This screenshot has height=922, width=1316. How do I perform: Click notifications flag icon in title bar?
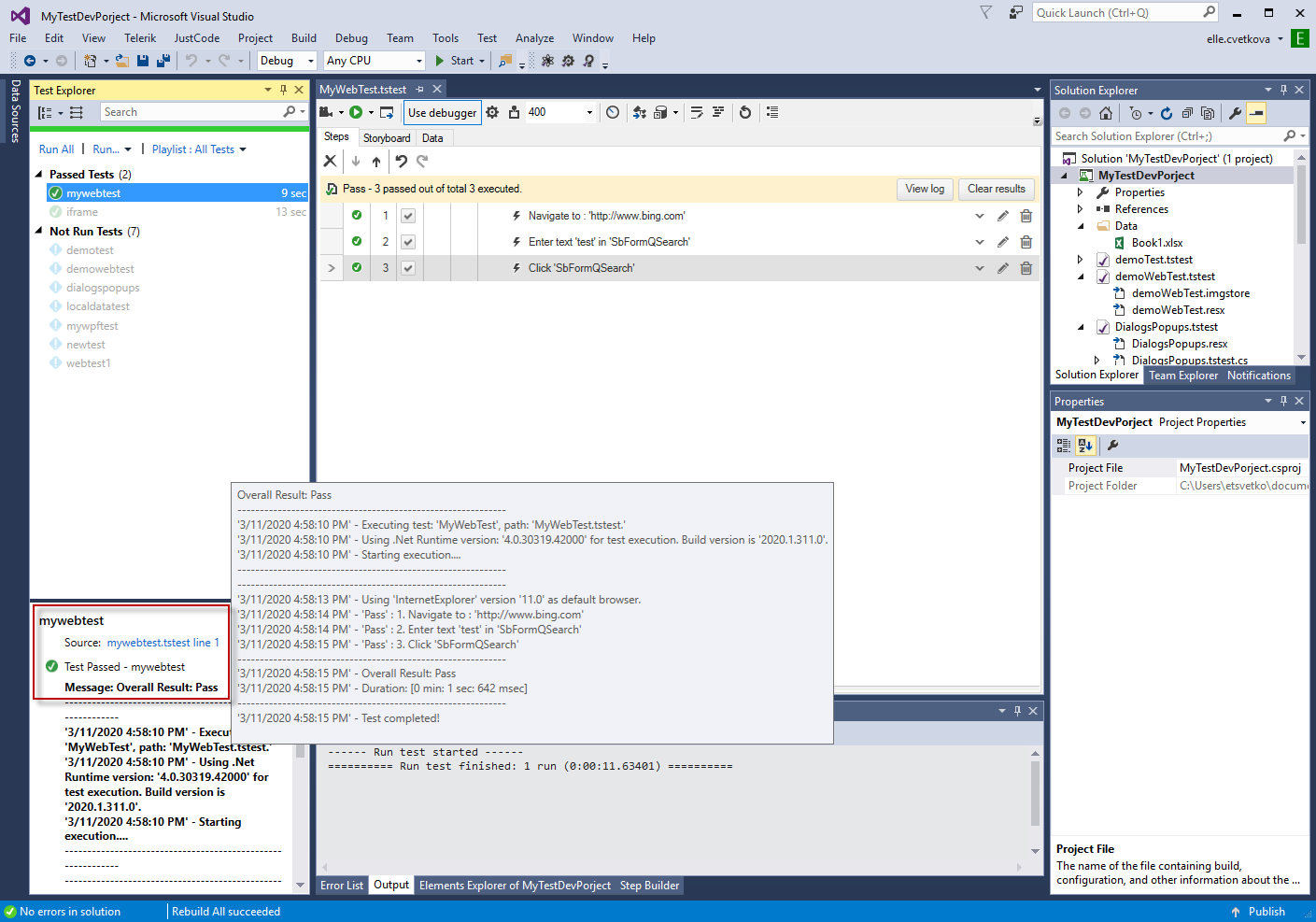(x=986, y=13)
